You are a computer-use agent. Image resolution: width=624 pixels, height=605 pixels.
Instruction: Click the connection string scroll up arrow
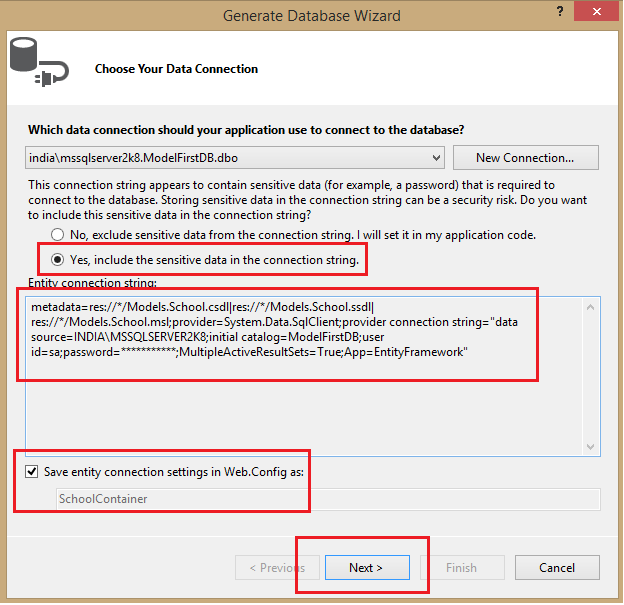[x=590, y=305]
